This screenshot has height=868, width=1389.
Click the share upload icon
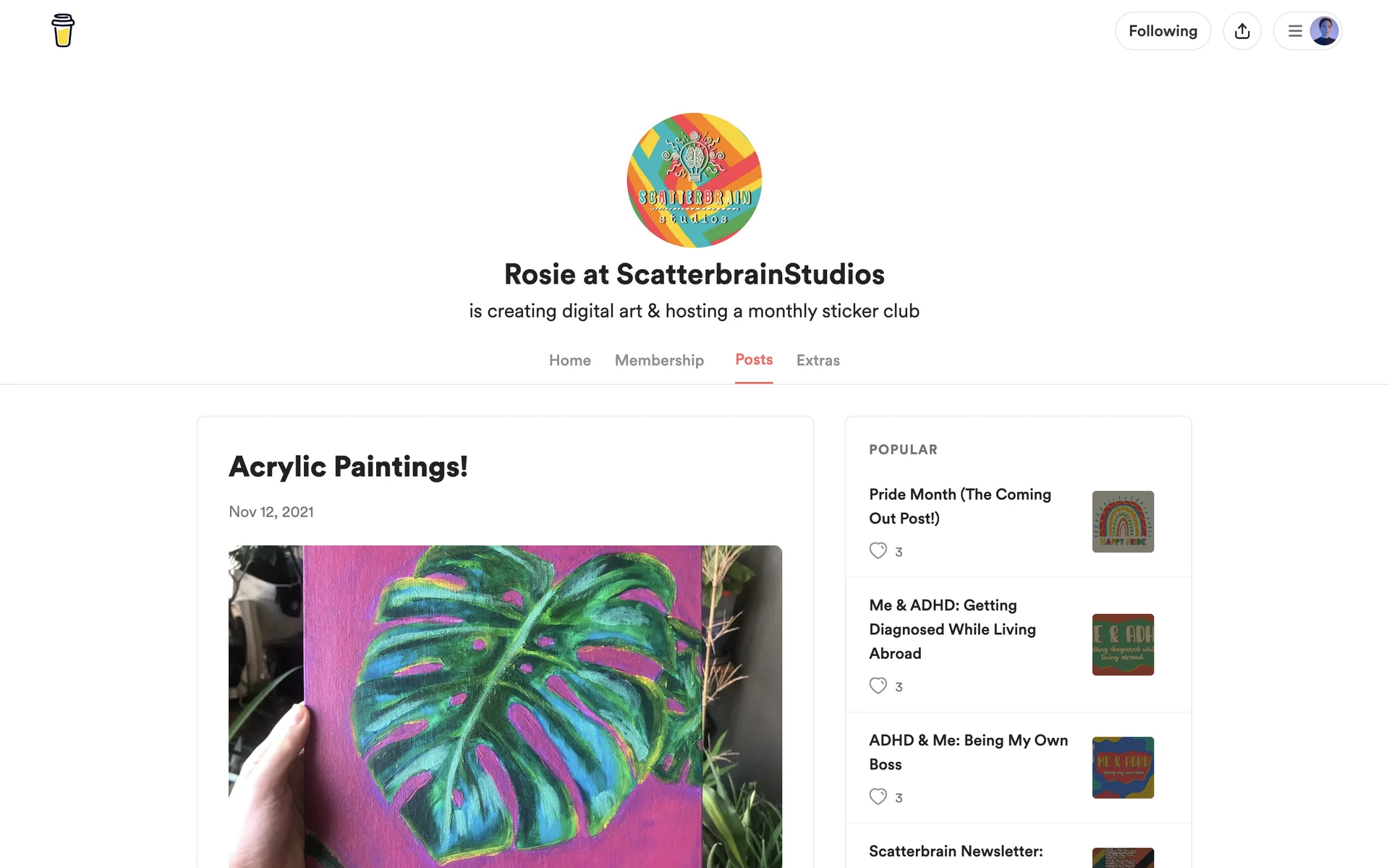click(1242, 31)
